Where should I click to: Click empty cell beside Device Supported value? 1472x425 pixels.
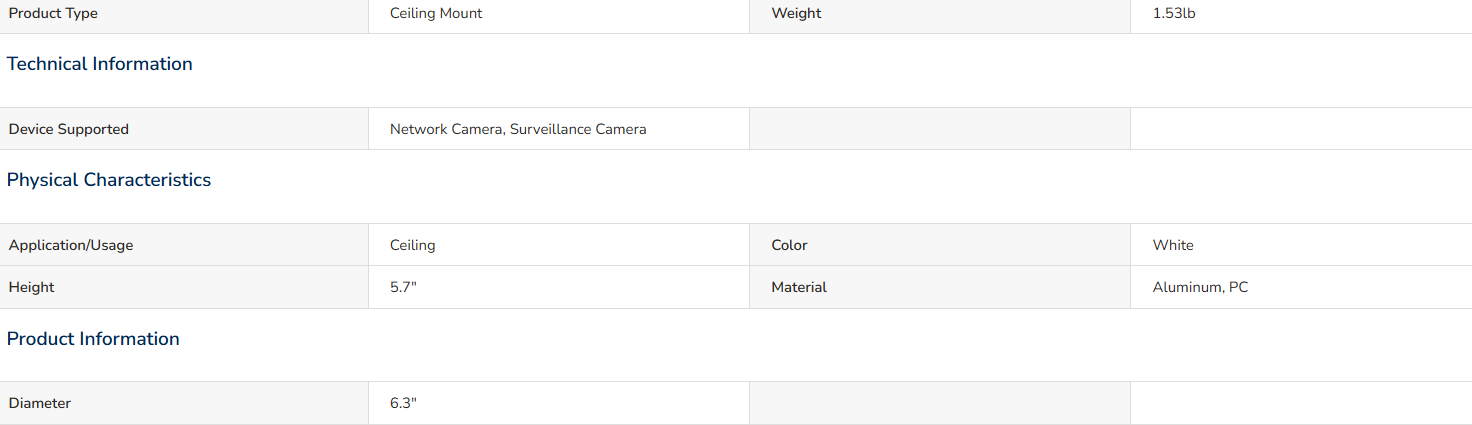tap(940, 129)
